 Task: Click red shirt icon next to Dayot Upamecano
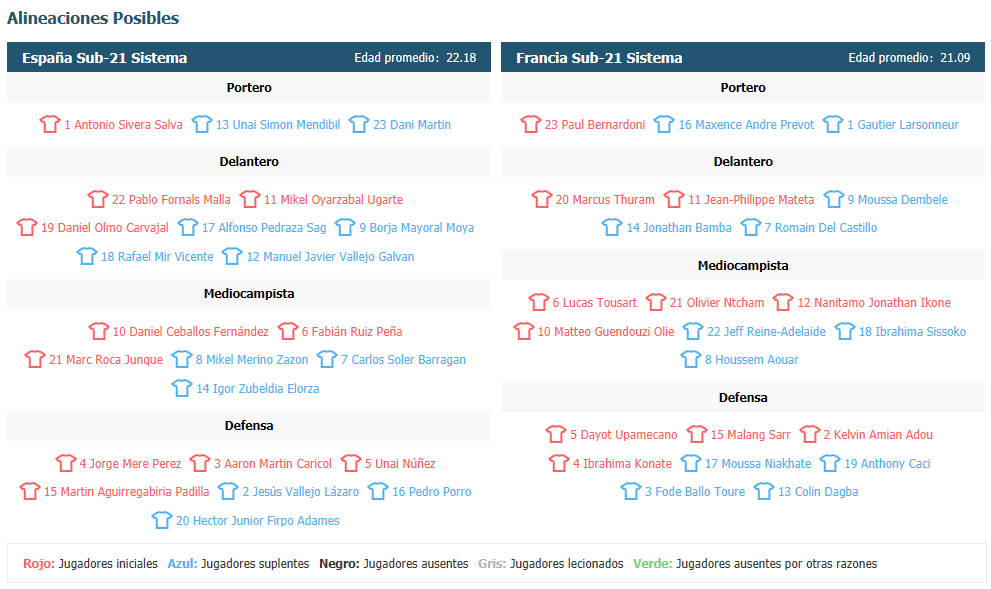[x=556, y=434]
